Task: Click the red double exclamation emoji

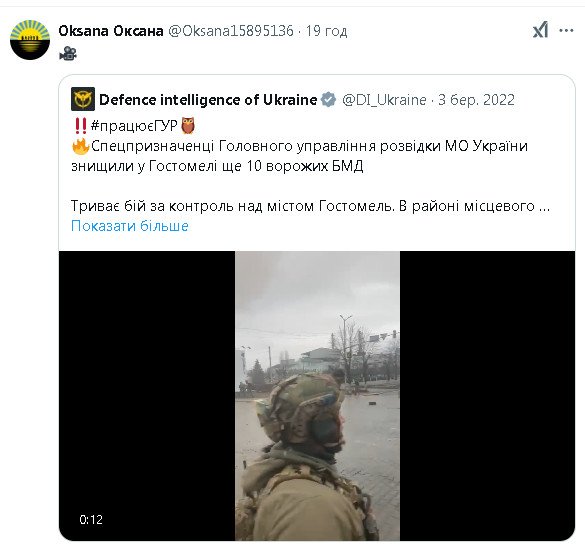Action: tap(80, 126)
